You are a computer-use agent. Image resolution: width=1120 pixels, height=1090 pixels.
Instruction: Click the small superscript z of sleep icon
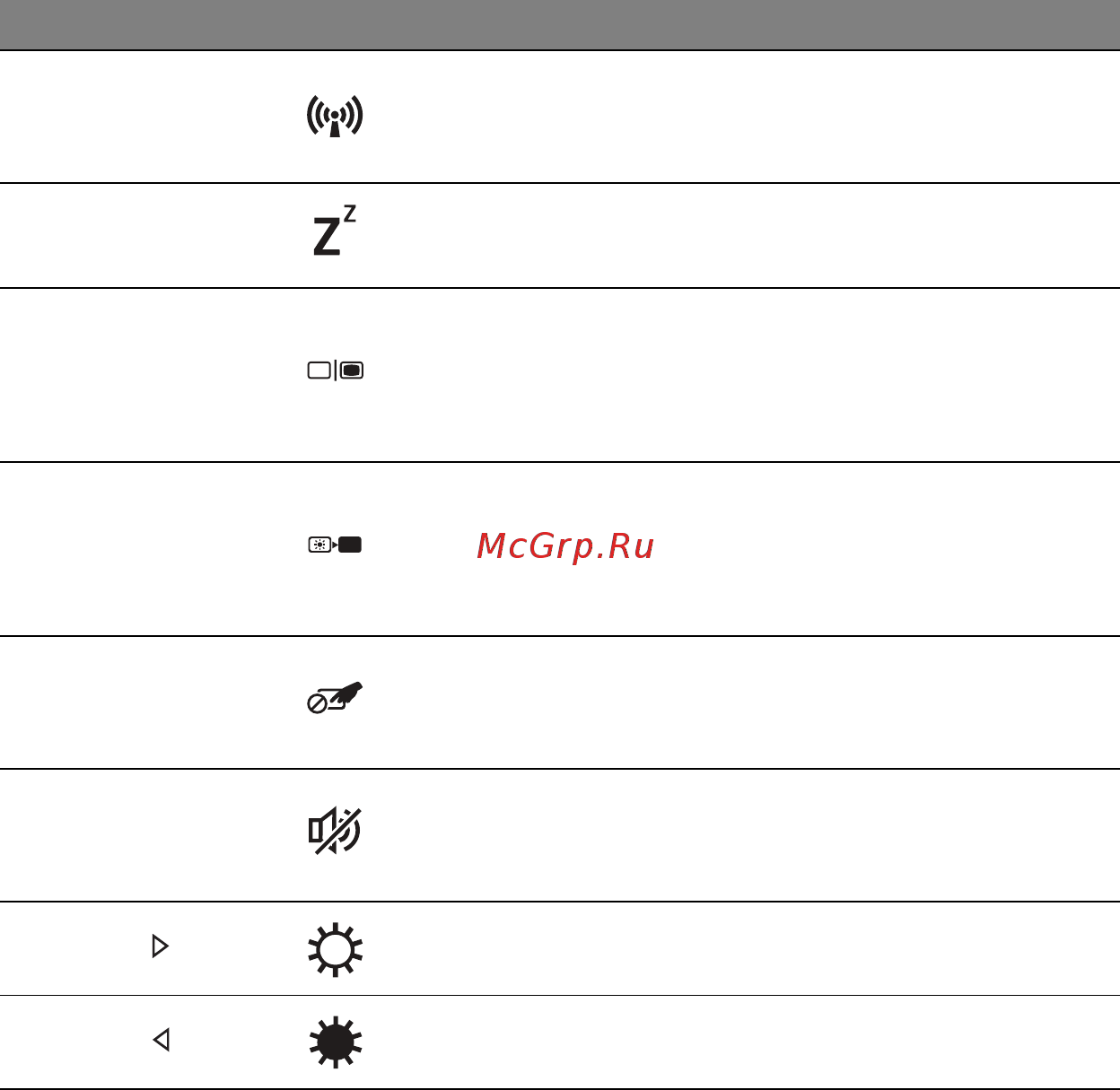point(349,214)
